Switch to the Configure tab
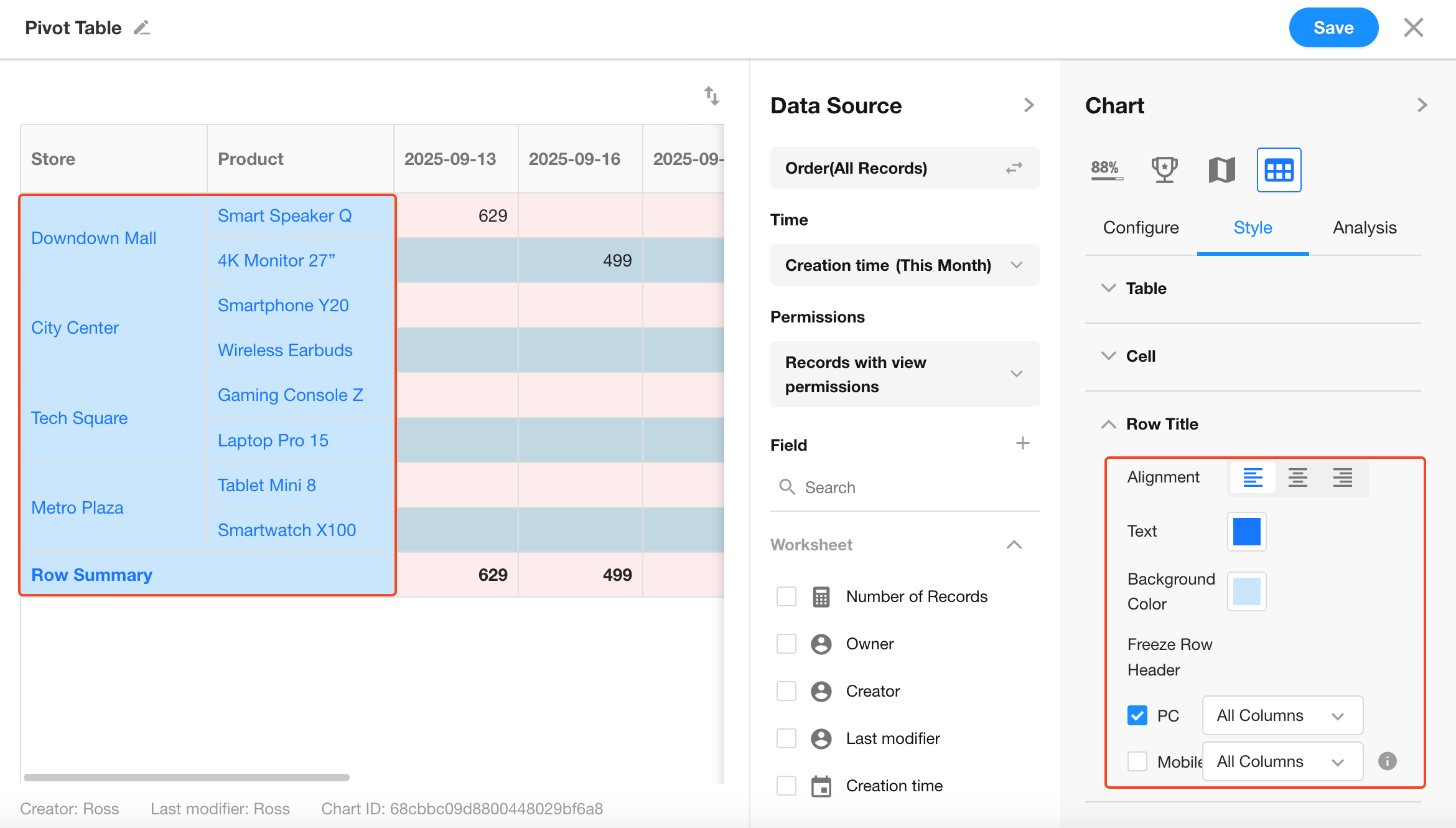The height and width of the screenshot is (828, 1456). pyautogui.click(x=1141, y=228)
